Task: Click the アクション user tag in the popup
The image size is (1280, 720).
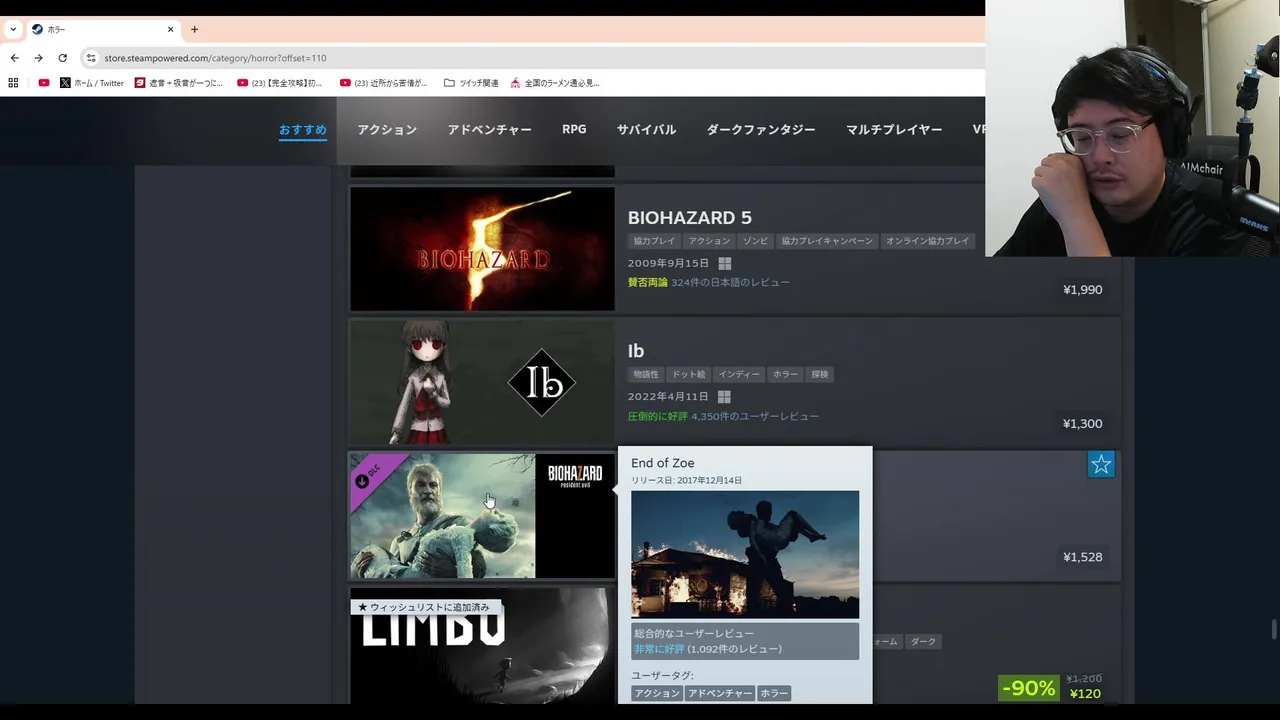Action: pos(657,693)
